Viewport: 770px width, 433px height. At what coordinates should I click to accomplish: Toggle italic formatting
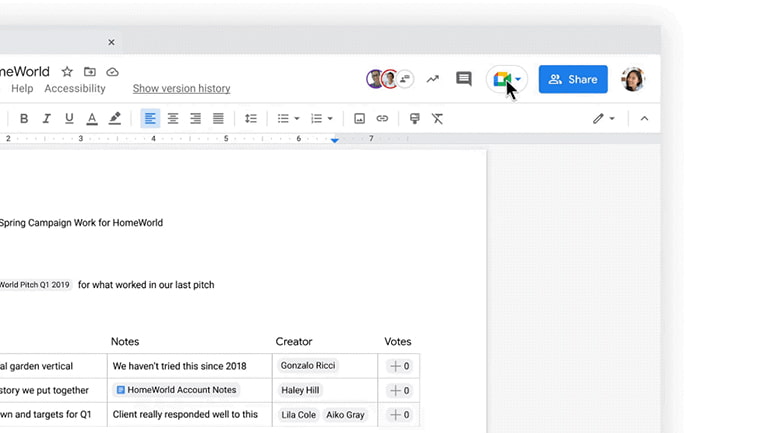tap(46, 118)
